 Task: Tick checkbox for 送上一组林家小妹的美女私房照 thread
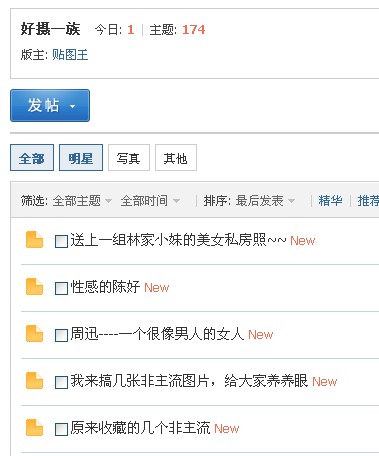(61, 241)
